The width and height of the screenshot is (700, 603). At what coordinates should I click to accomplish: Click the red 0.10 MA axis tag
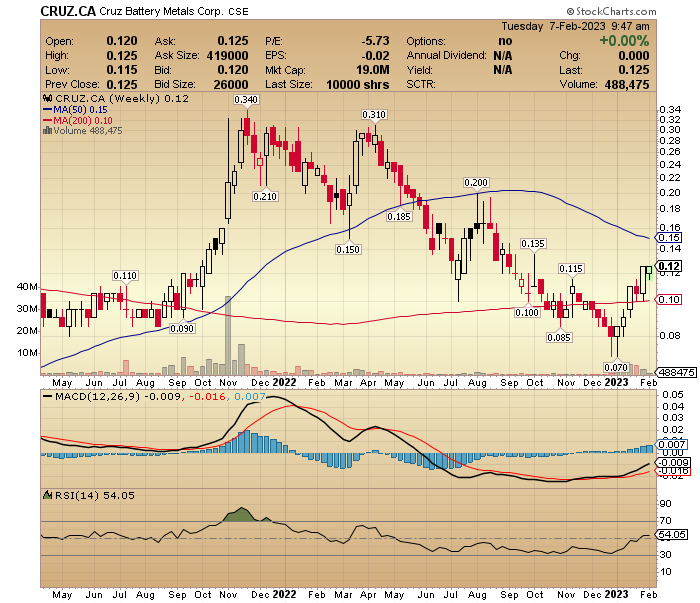pos(668,299)
